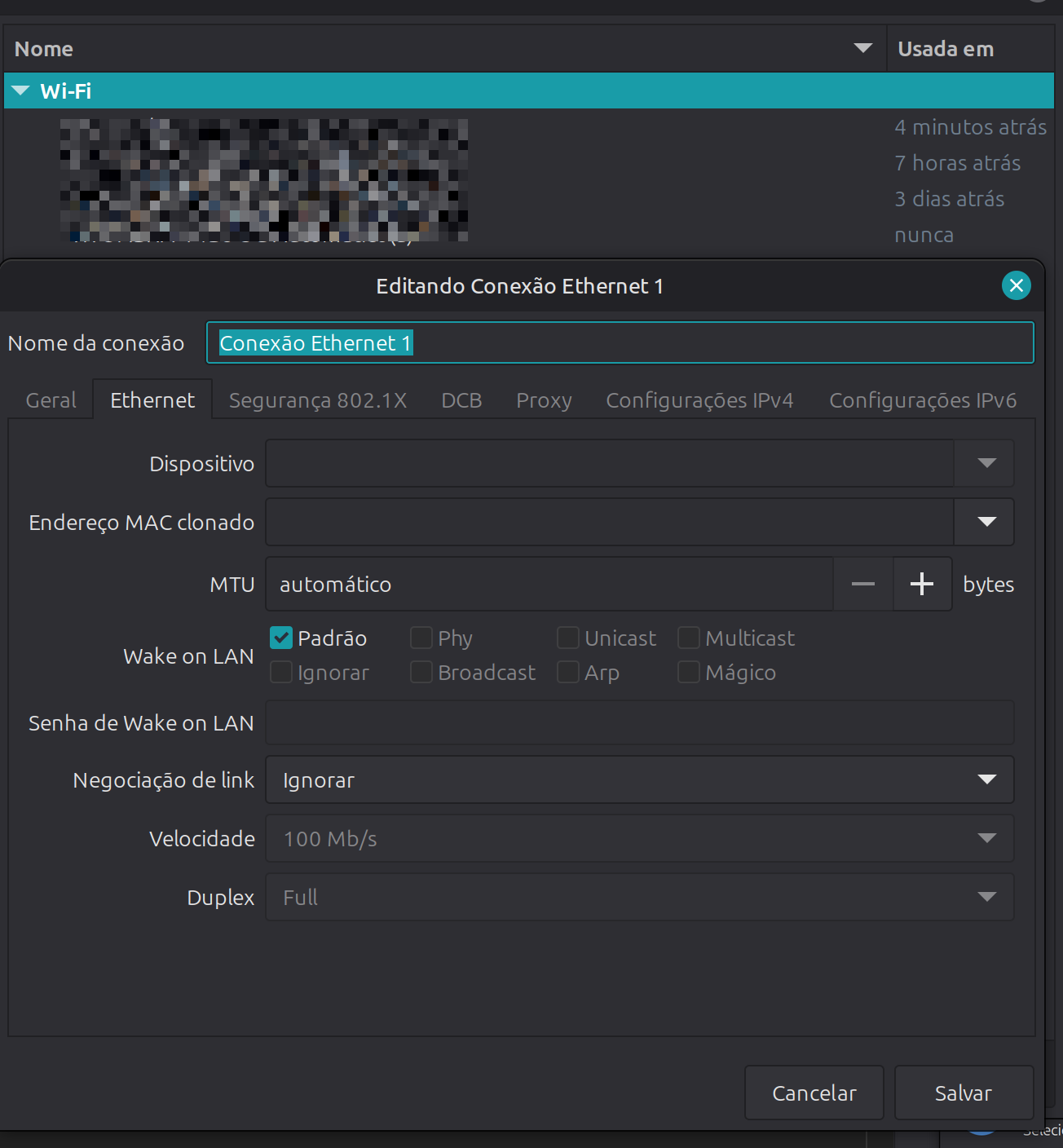Toggle the Broadcast checkbox
Viewport: 1063px width, 1148px height.
coord(421,672)
